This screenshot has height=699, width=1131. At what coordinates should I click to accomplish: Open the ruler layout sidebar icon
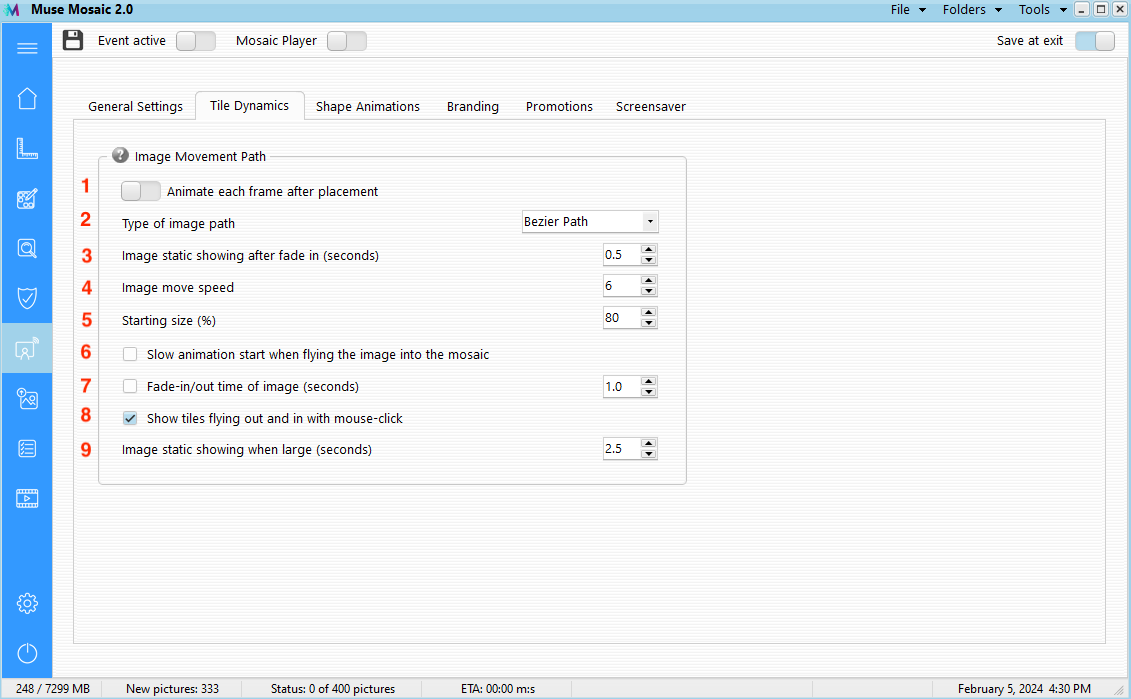[27, 149]
